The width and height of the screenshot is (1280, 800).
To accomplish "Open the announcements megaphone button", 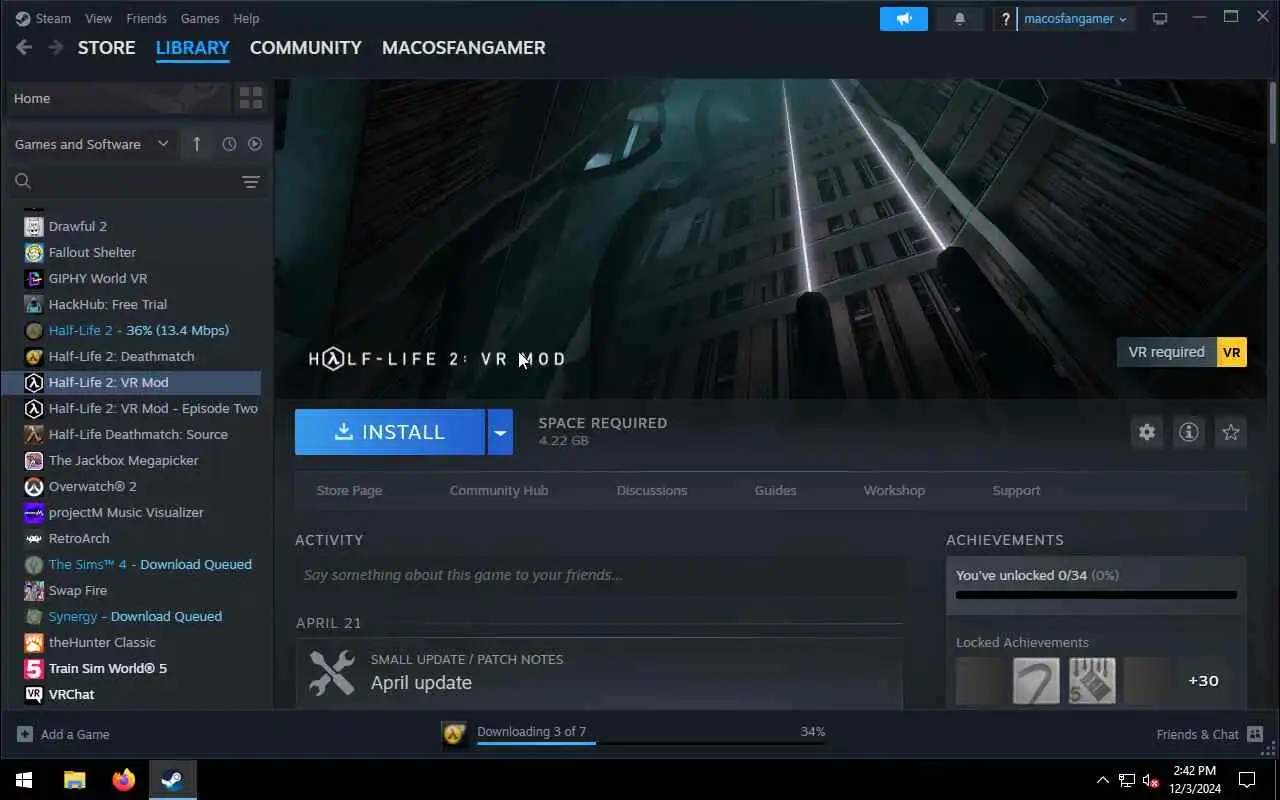I will [x=904, y=19].
